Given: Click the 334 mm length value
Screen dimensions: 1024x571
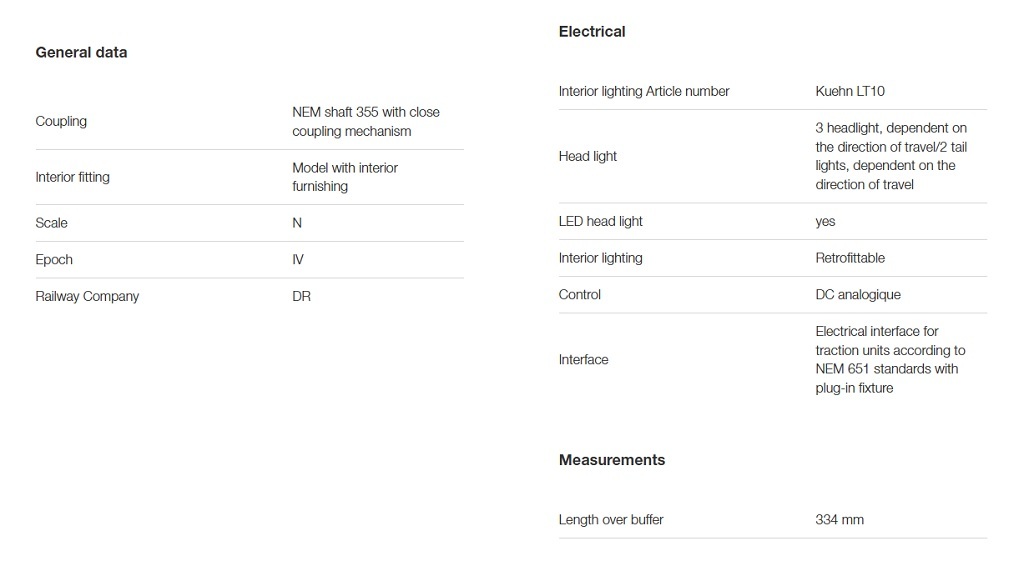Looking at the screenshot, I should click(839, 520).
